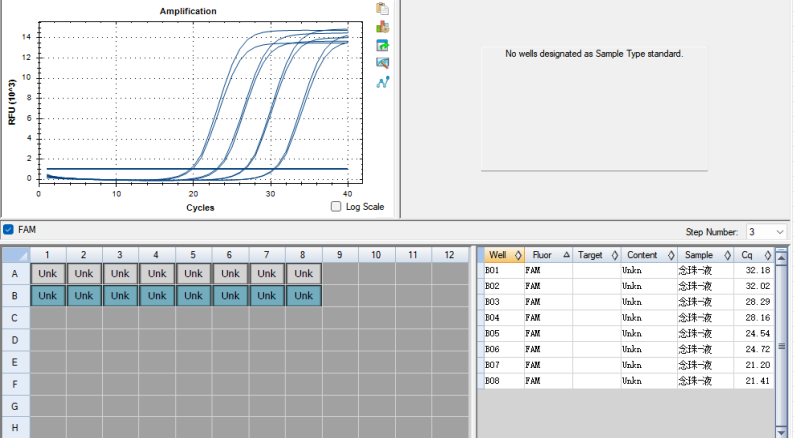
Task: Click the export chart window icon
Action: pos(382,46)
